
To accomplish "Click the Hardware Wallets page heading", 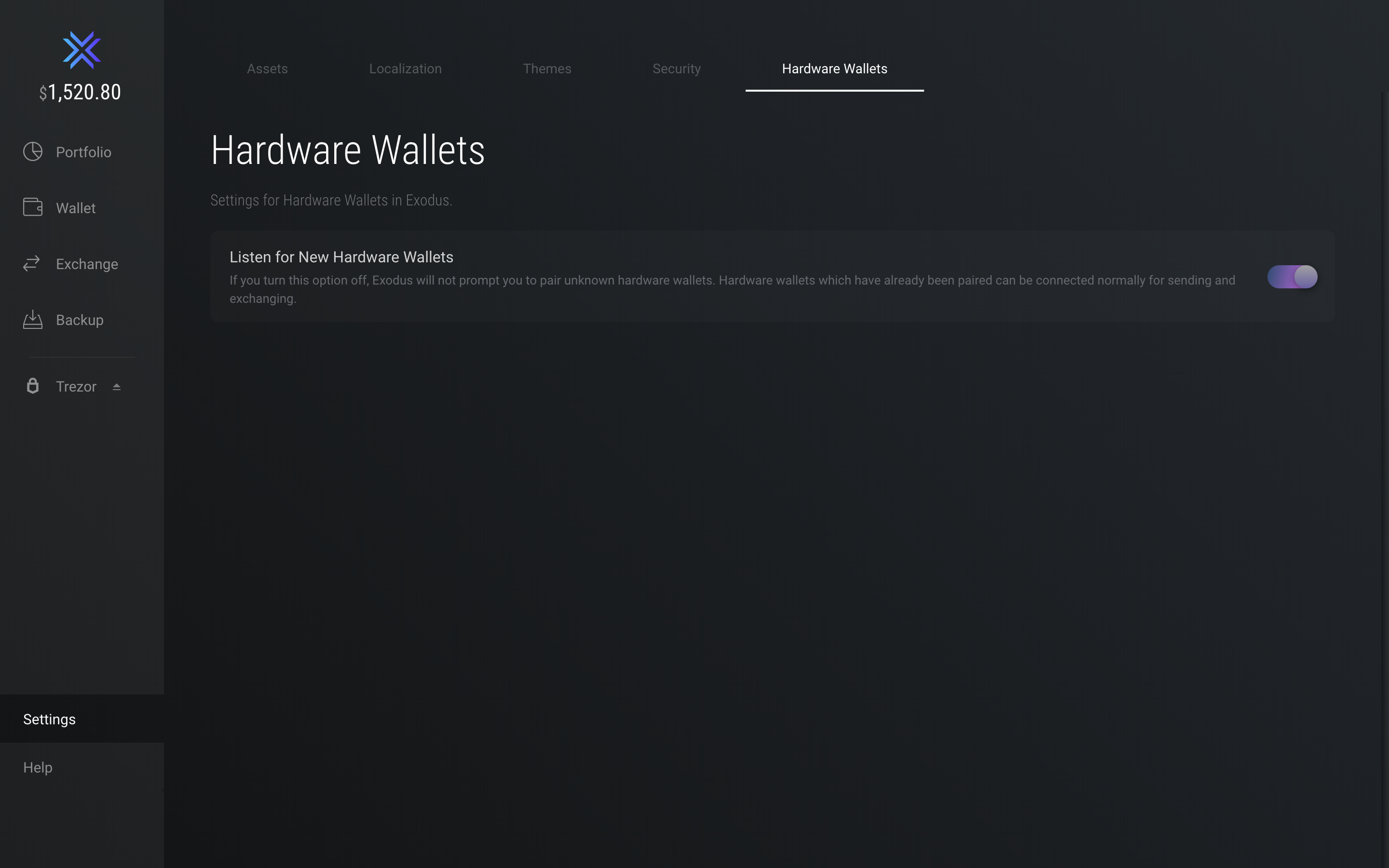I will 348,150.
